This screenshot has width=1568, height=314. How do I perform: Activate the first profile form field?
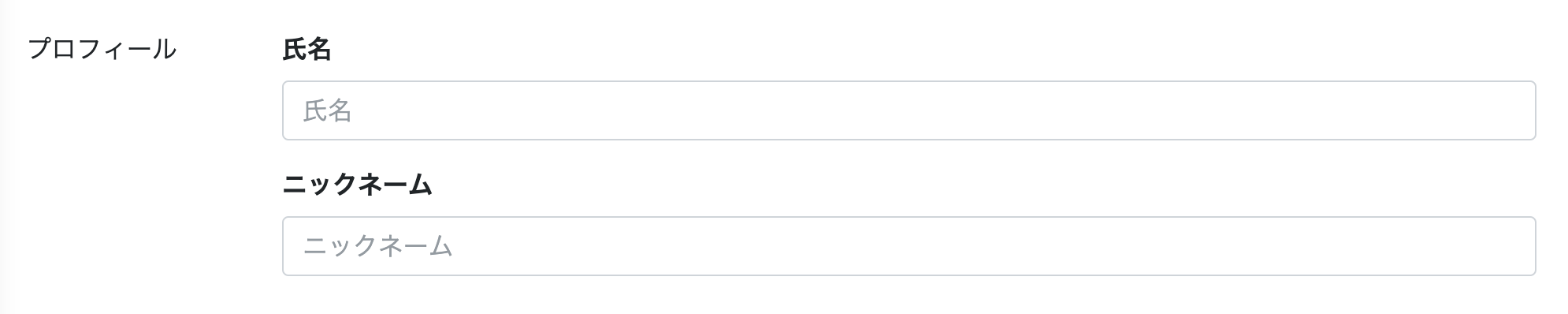[x=908, y=110]
